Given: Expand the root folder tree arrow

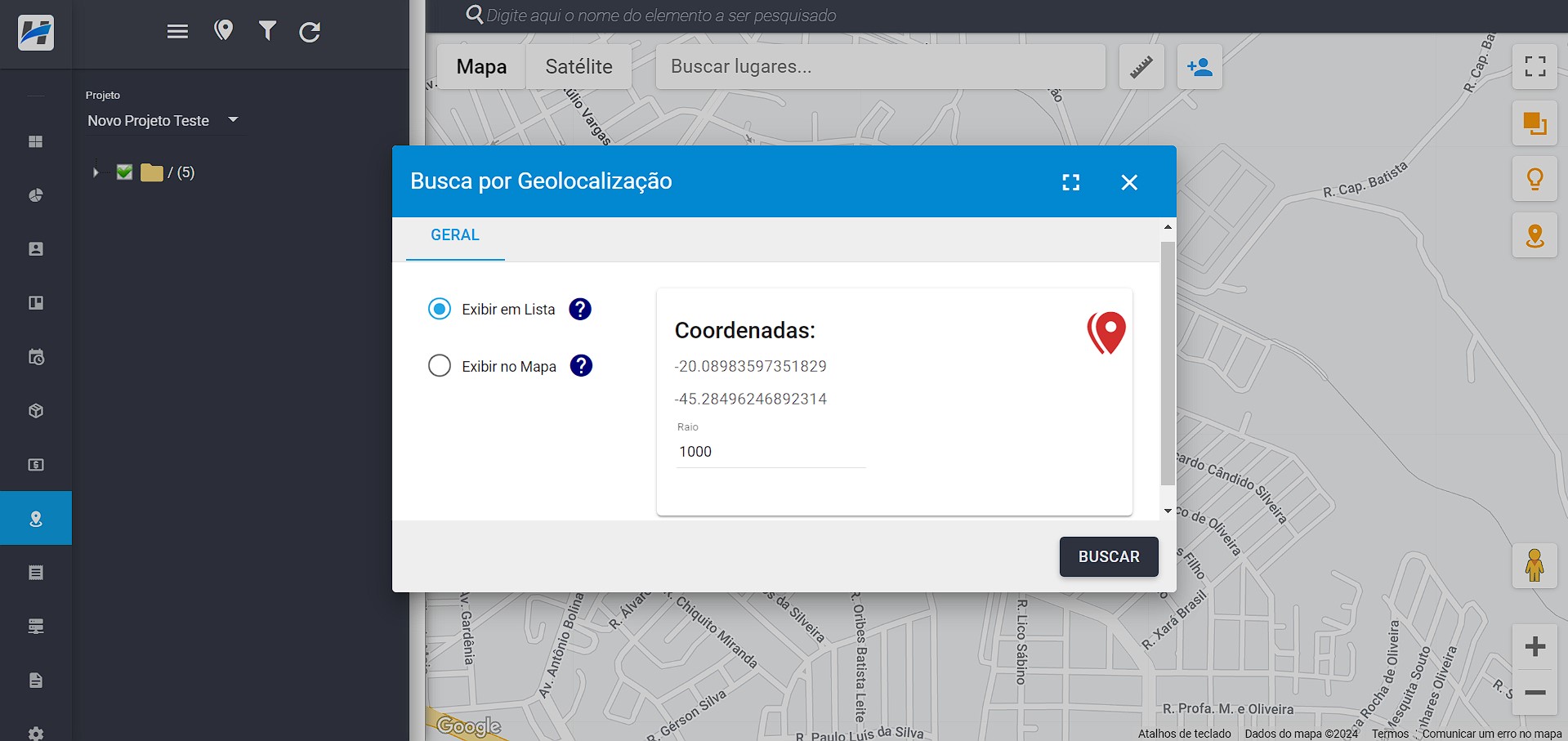Looking at the screenshot, I should tap(96, 172).
